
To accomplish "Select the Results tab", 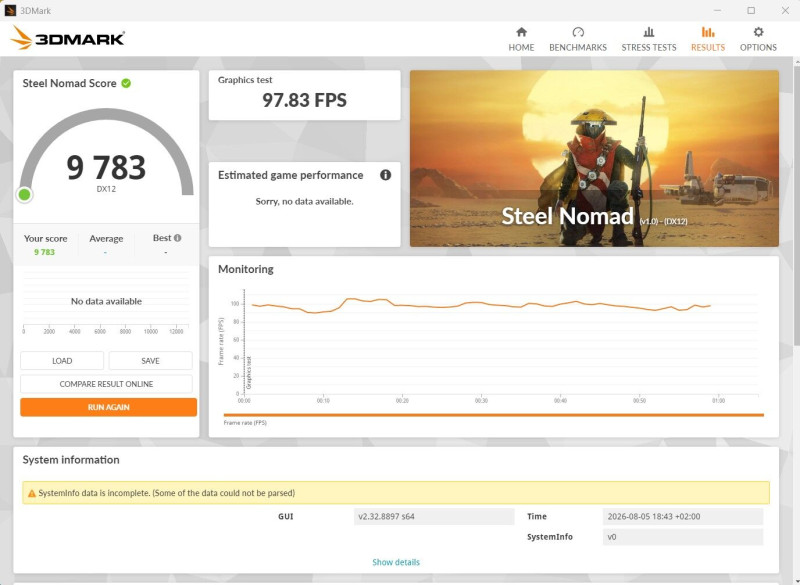I will [708, 39].
